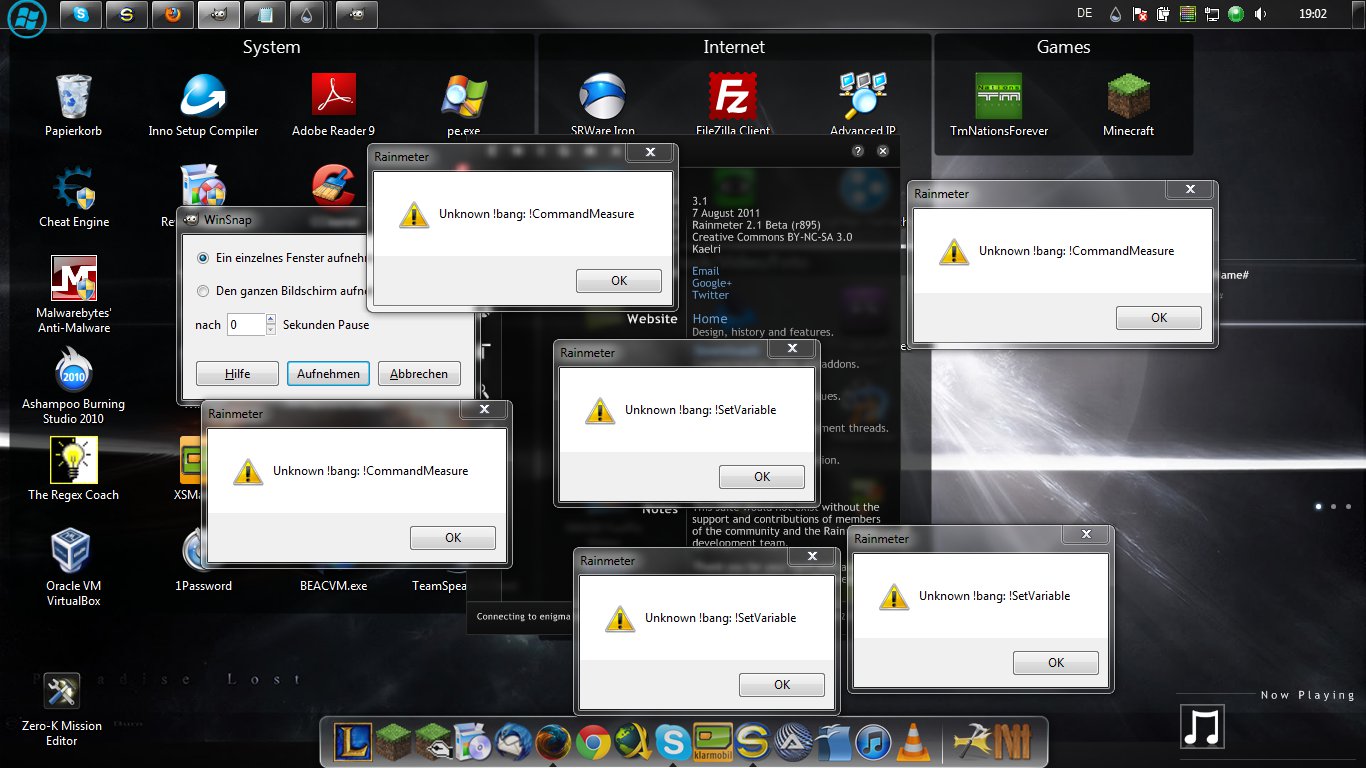Open League of Legends dock icon

[x=351, y=742]
